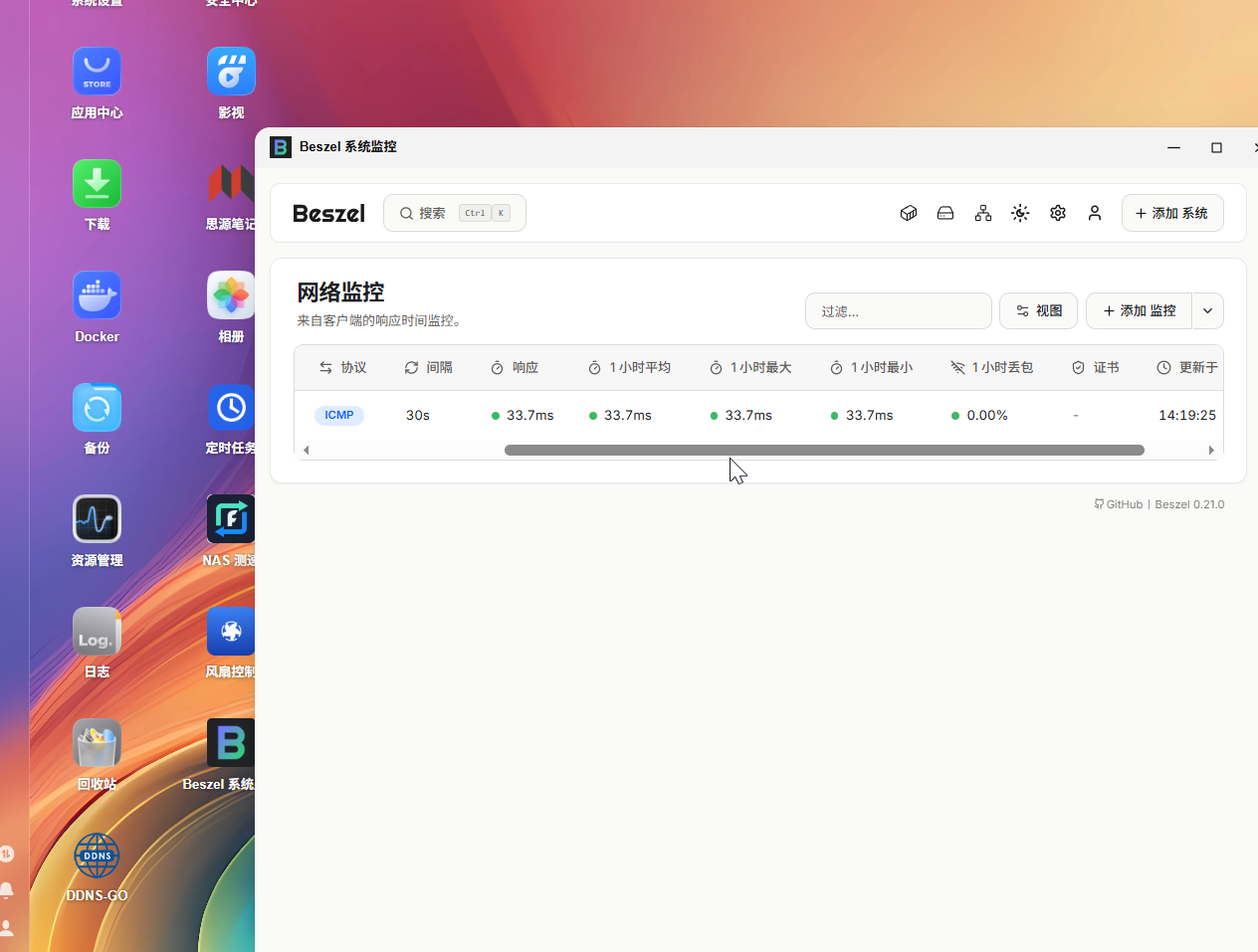The width and height of the screenshot is (1258, 952).
Task: Sort by the 1小时最大 column header
Action: coord(750,367)
